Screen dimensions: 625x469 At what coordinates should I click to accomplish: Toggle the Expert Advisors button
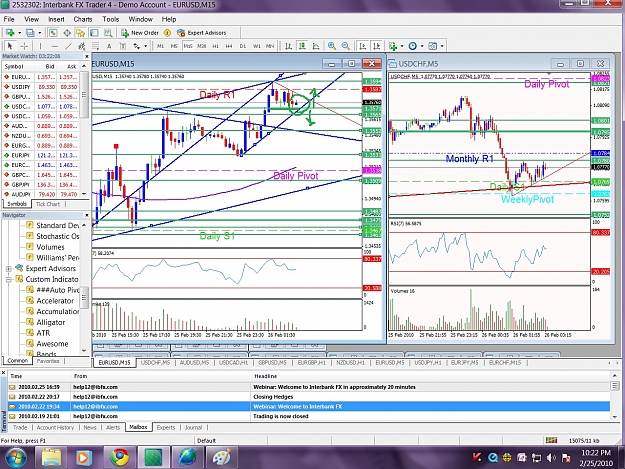(x=202, y=33)
